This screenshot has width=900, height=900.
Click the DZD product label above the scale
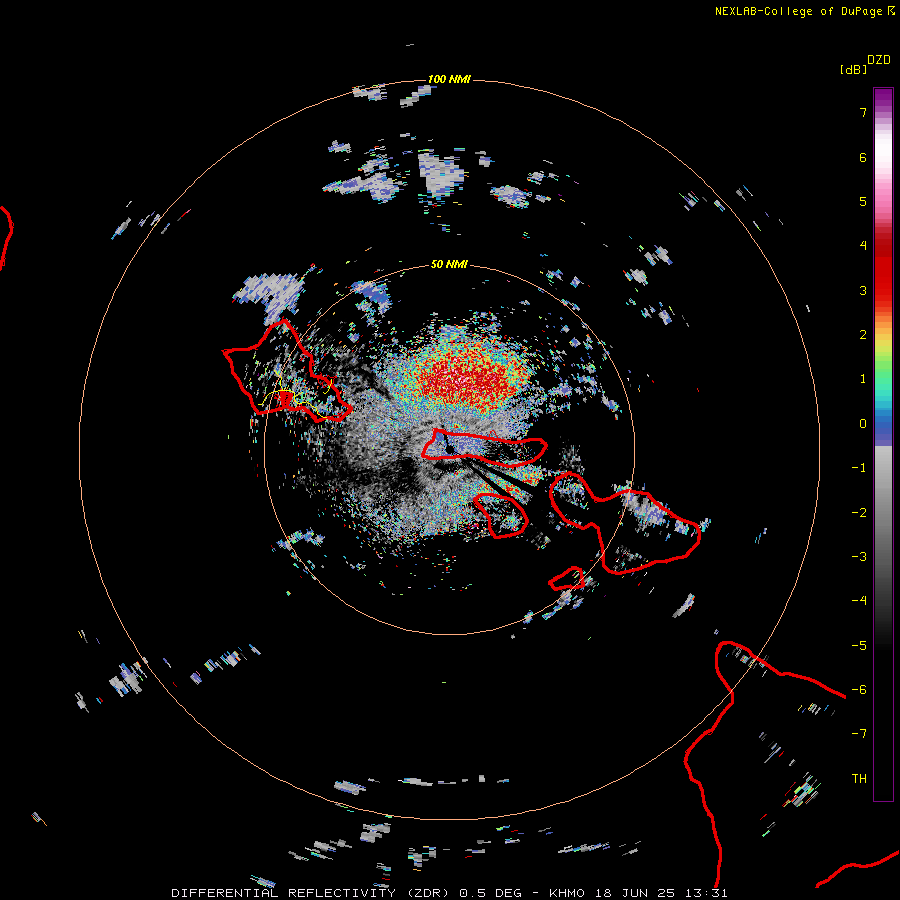tap(879, 60)
